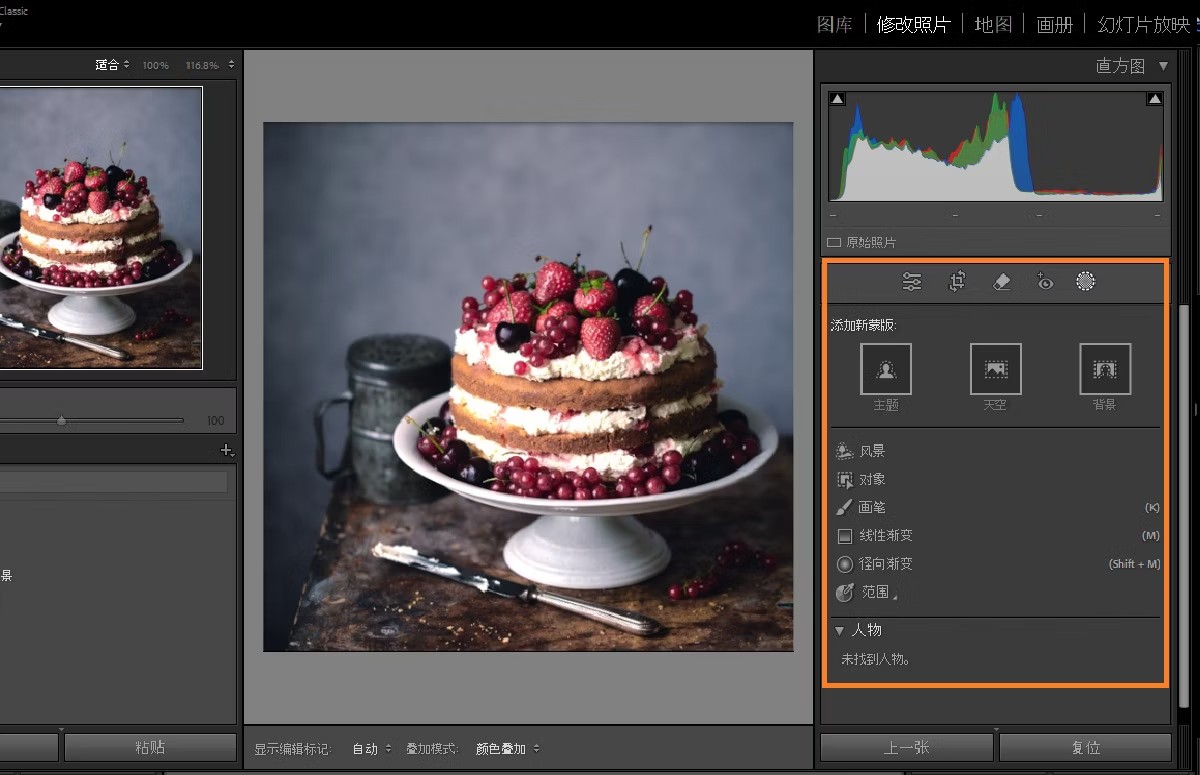
Task: Open the Edit sliders tool icon
Action: pos(912,282)
